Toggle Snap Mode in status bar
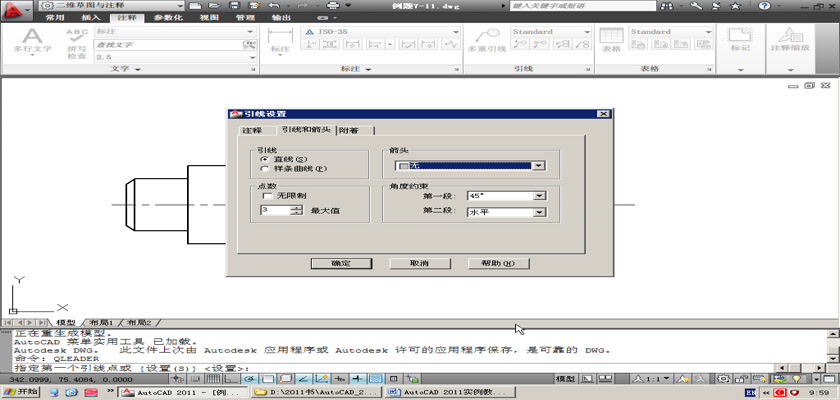The width and height of the screenshot is (840, 400). click(196, 379)
